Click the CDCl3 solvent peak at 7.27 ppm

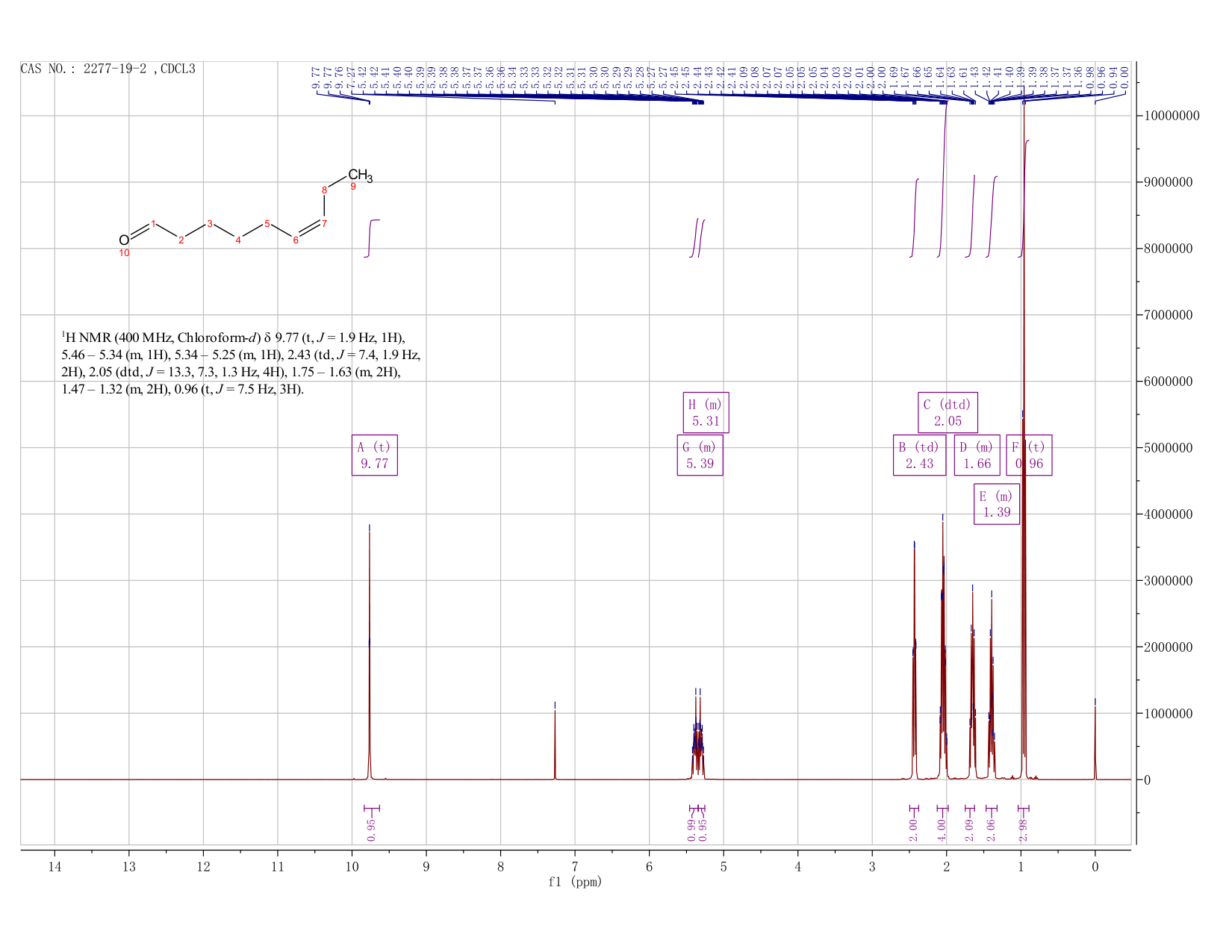555,744
